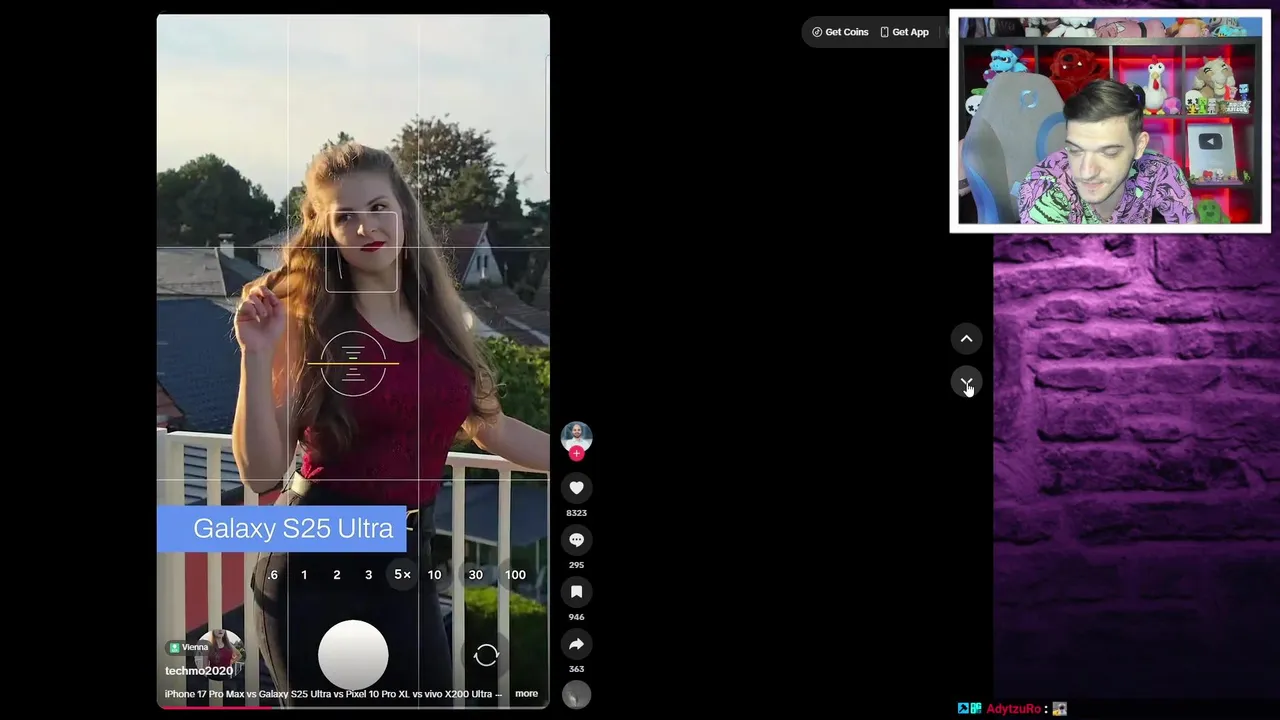The height and width of the screenshot is (720, 1280).
Task: Expand video description with more
Action: pyautogui.click(x=526, y=693)
